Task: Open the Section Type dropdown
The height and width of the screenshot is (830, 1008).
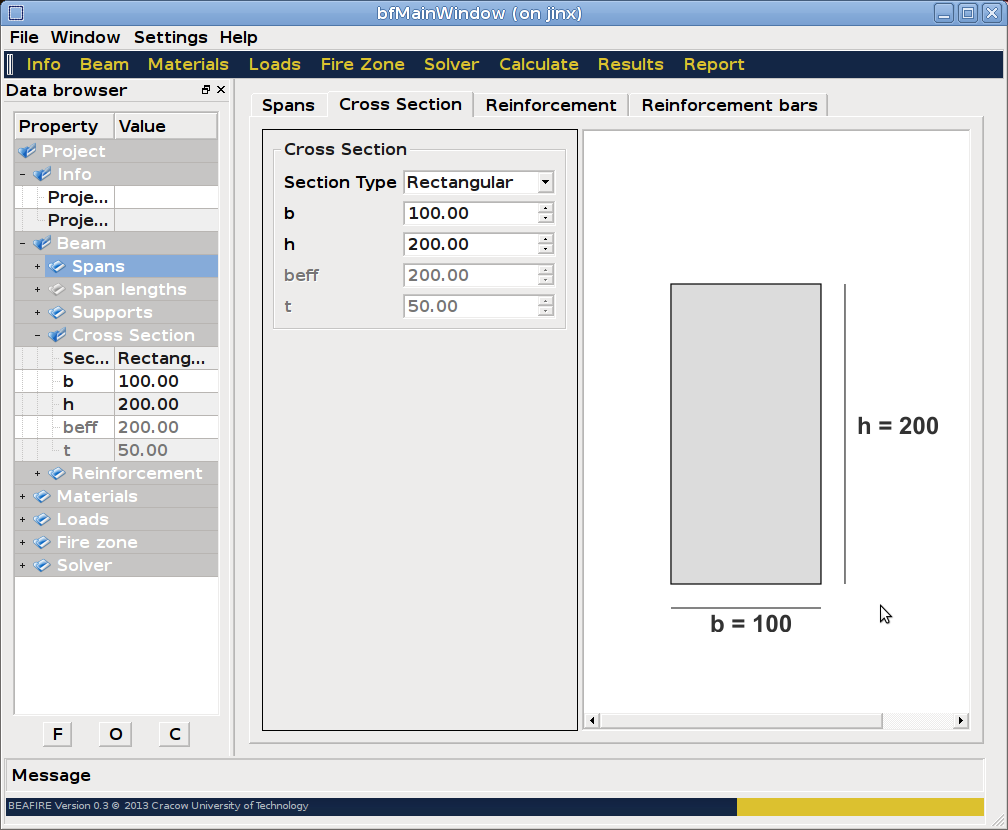Action: click(x=545, y=182)
